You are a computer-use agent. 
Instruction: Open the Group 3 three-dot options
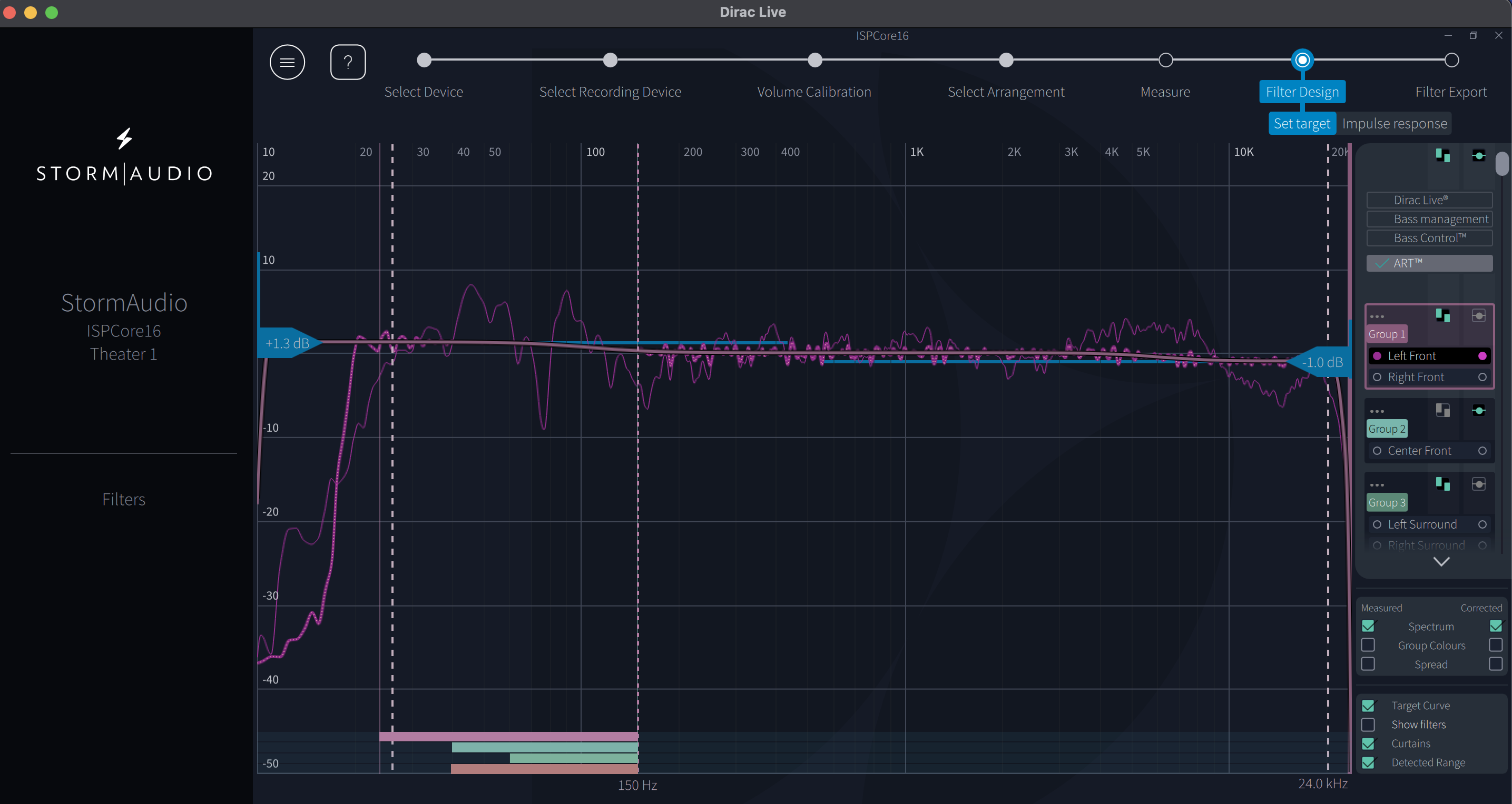coord(1377,485)
